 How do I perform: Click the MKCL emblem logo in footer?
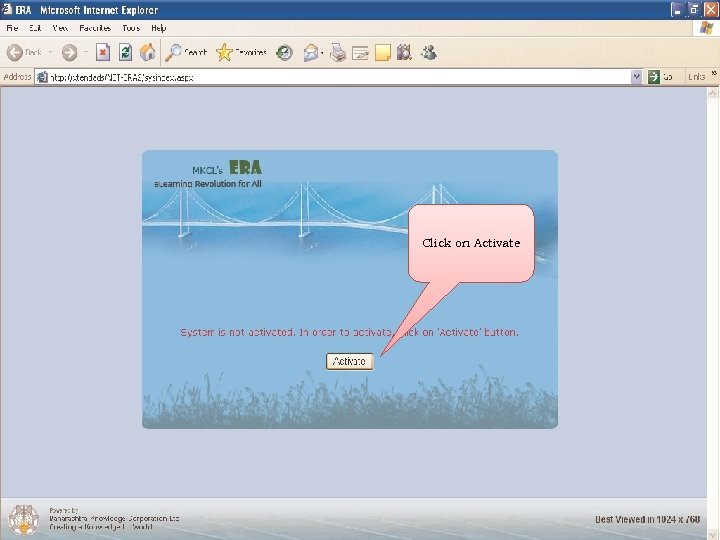pyautogui.click(x=24, y=519)
